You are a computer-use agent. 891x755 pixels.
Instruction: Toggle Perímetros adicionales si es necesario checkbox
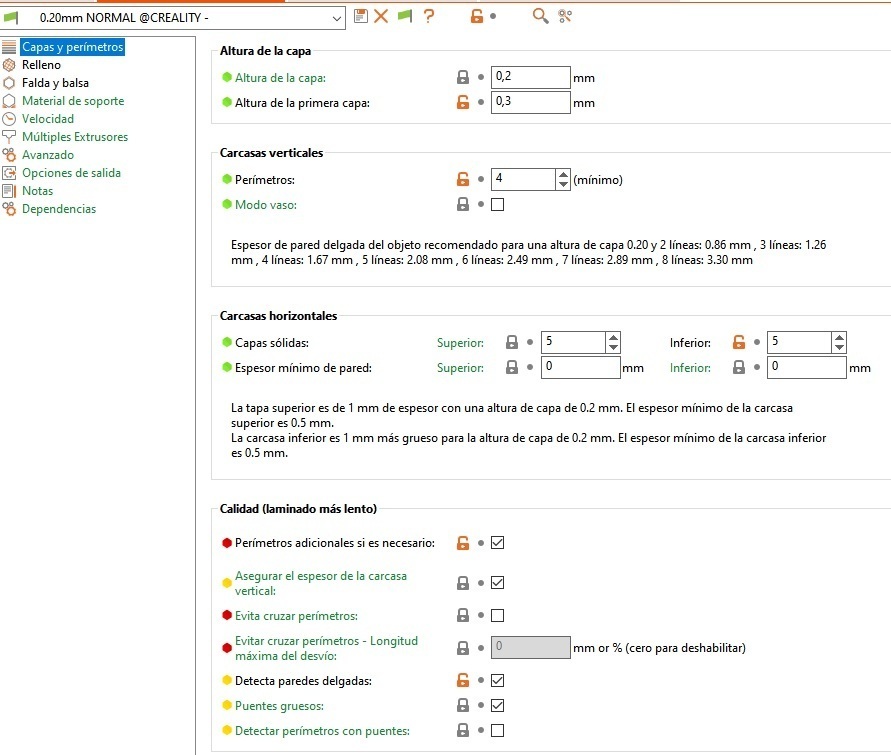pyautogui.click(x=497, y=543)
